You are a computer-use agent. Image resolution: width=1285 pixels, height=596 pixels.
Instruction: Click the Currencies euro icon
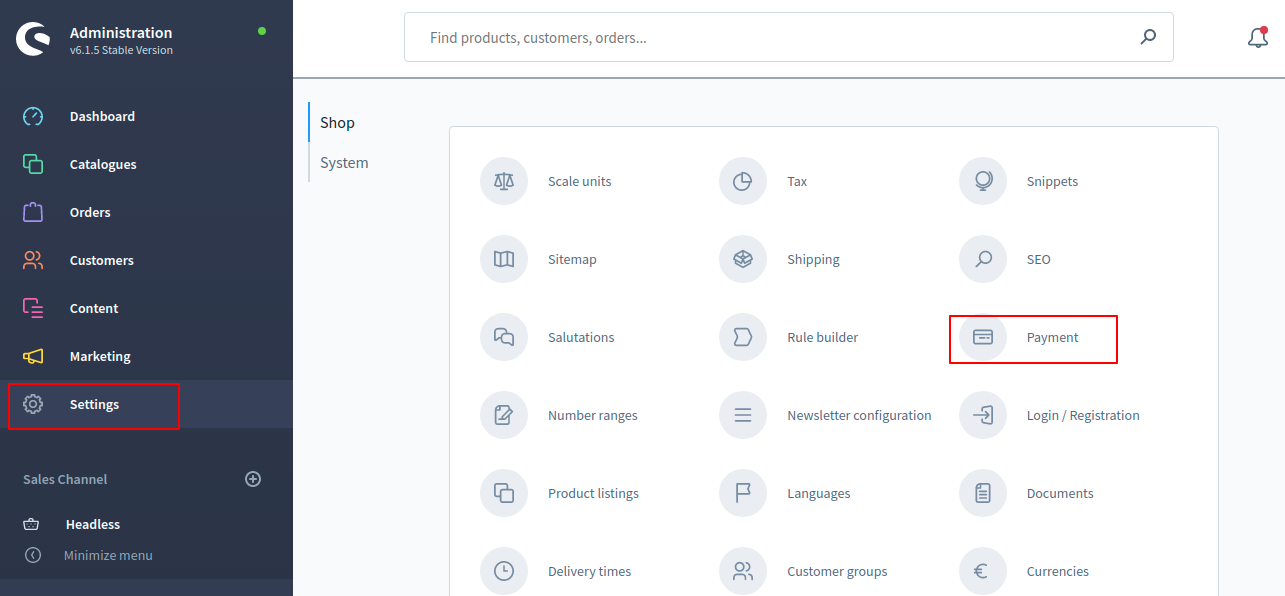pos(983,572)
